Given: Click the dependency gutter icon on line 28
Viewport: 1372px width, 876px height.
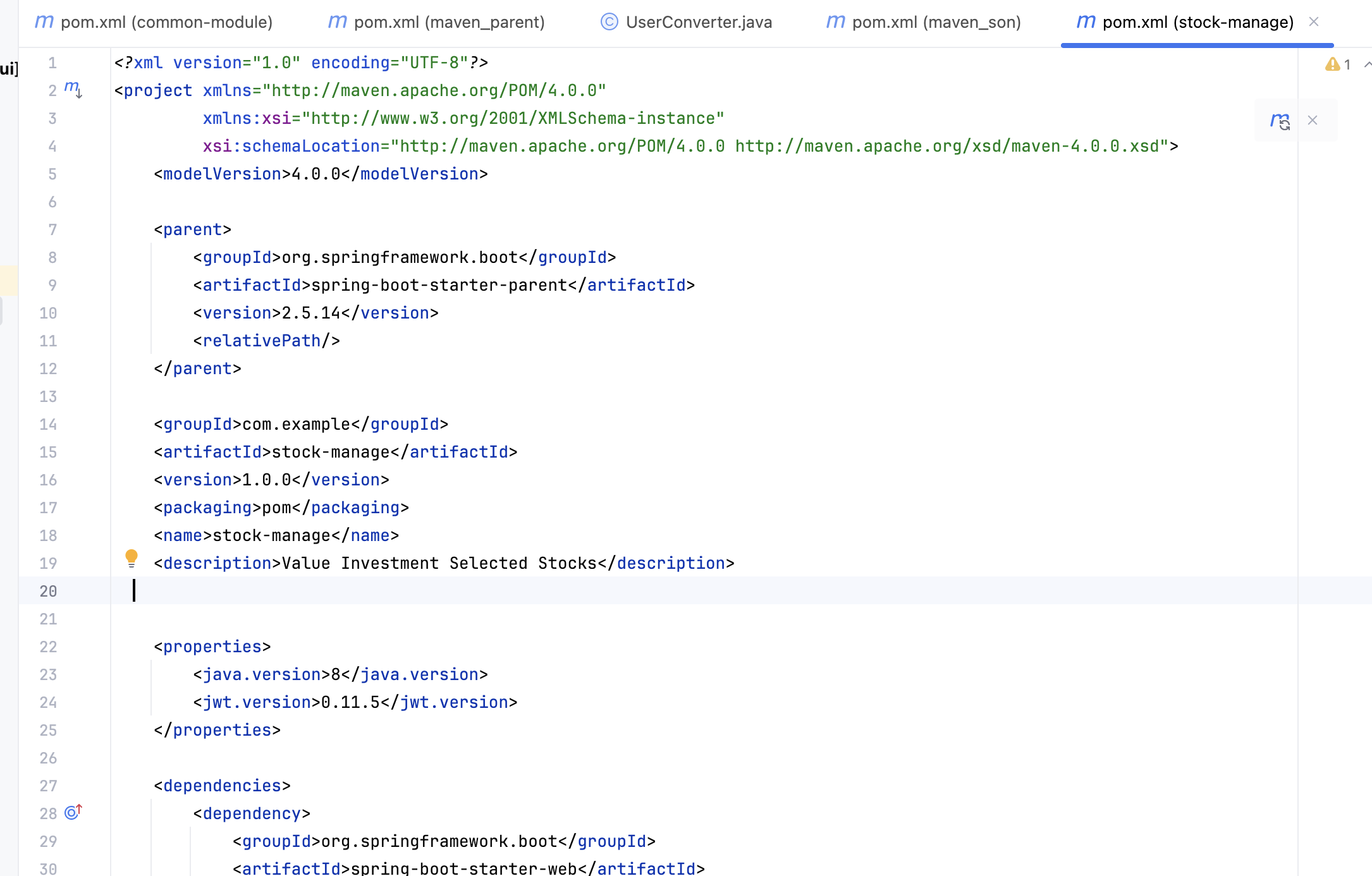Looking at the screenshot, I should coord(73,812).
